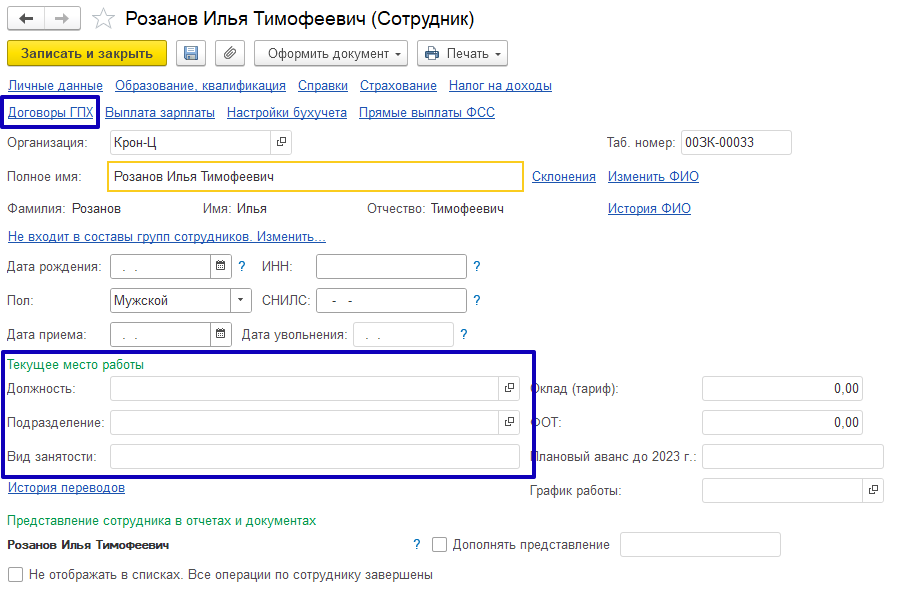The height and width of the screenshot is (598, 900).
Task: Click the save diskette icon
Action: coord(191,53)
